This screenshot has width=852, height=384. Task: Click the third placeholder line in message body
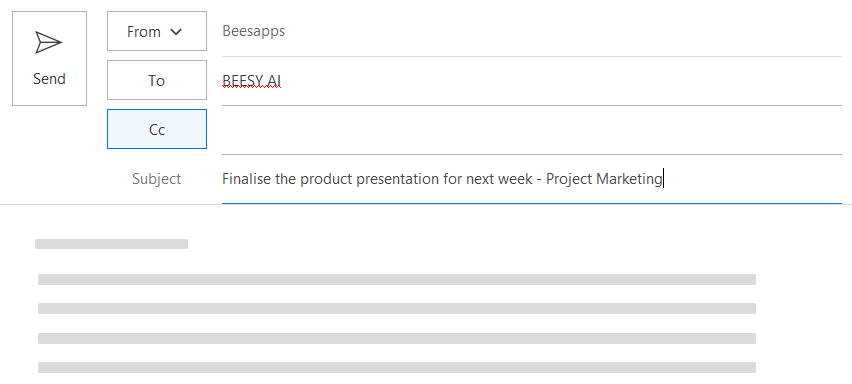[397, 309]
